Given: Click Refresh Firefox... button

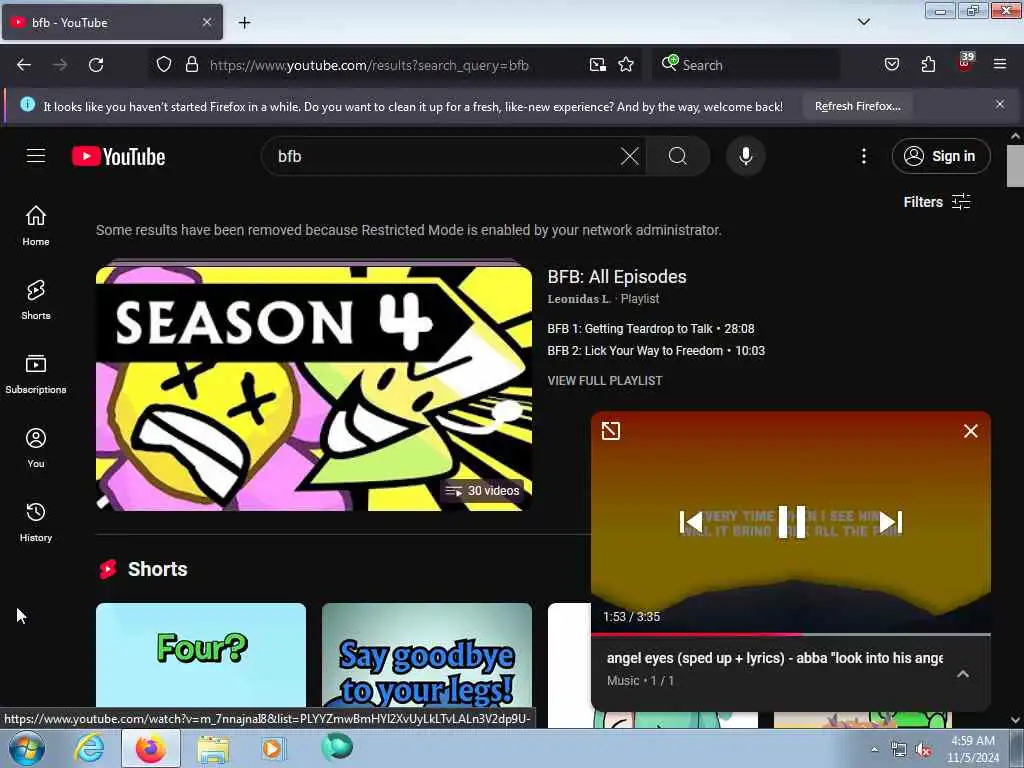Looking at the screenshot, I should coord(857,106).
